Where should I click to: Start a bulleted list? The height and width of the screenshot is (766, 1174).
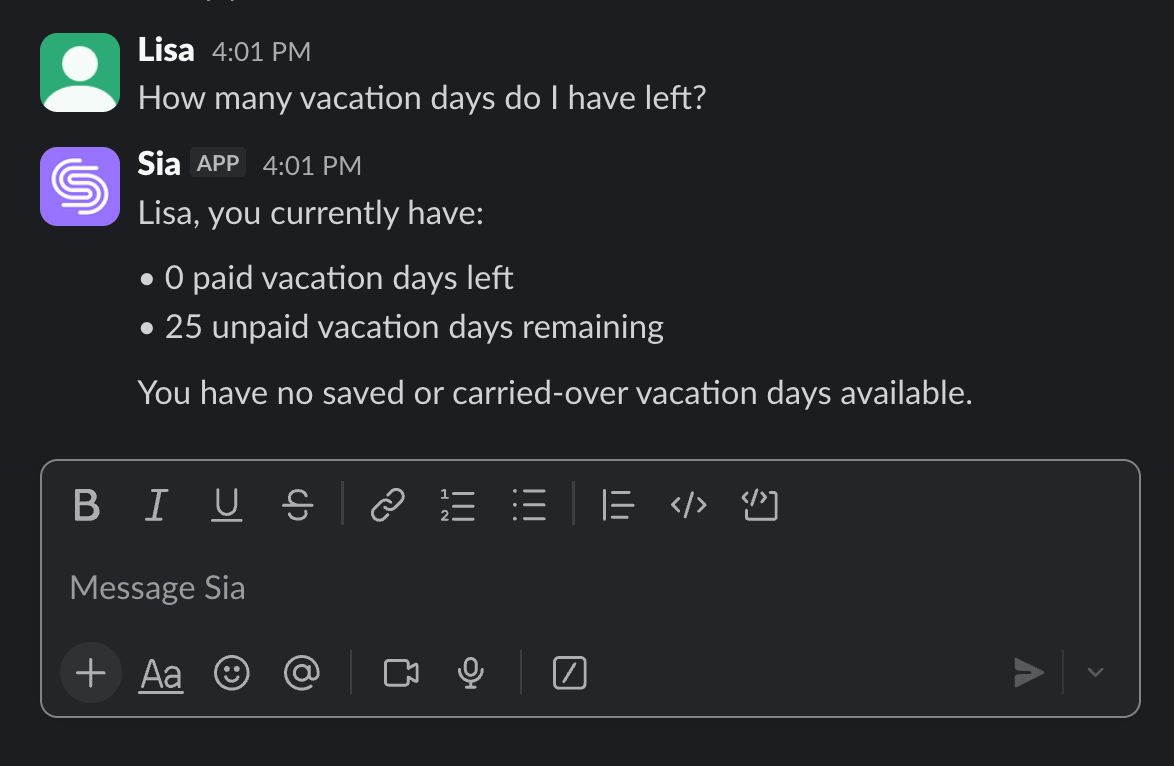pyautogui.click(x=529, y=506)
